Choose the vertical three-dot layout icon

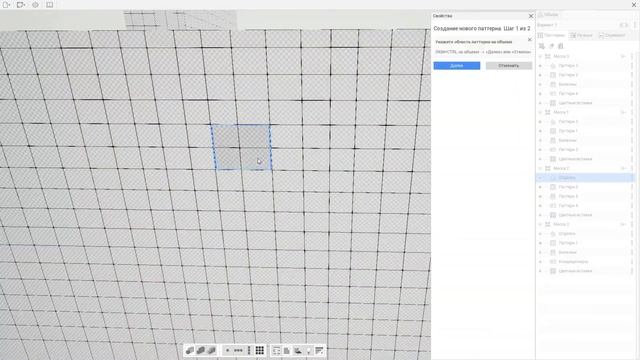tap(249, 351)
